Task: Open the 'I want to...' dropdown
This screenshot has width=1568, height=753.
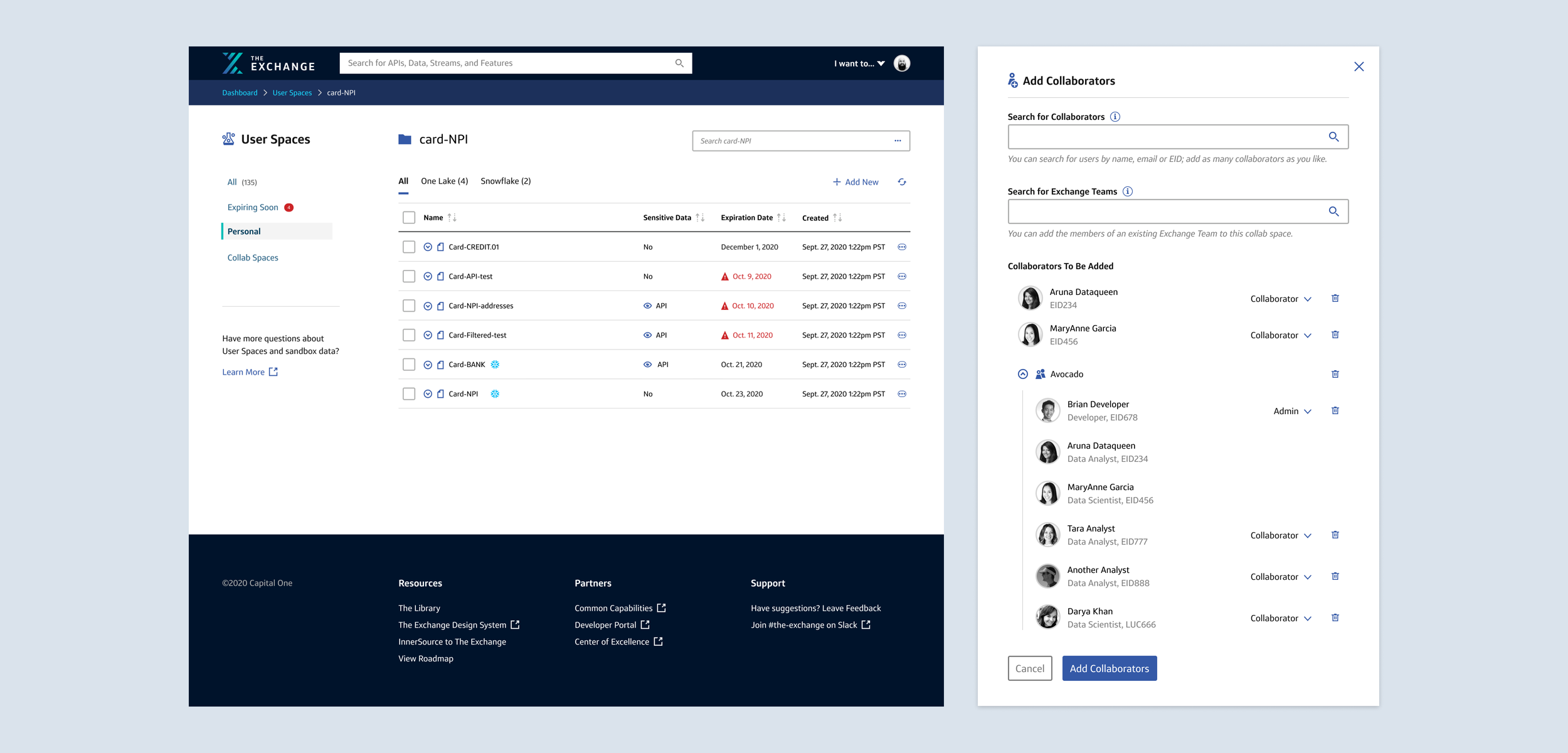Action: click(859, 63)
